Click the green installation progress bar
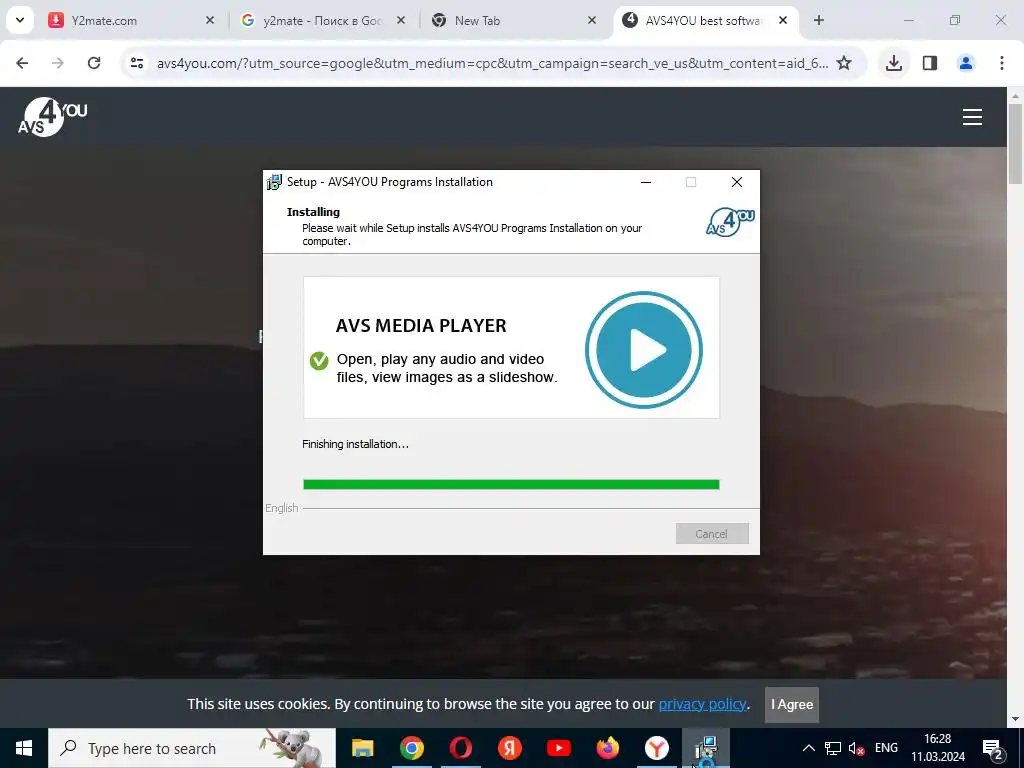 [511, 485]
